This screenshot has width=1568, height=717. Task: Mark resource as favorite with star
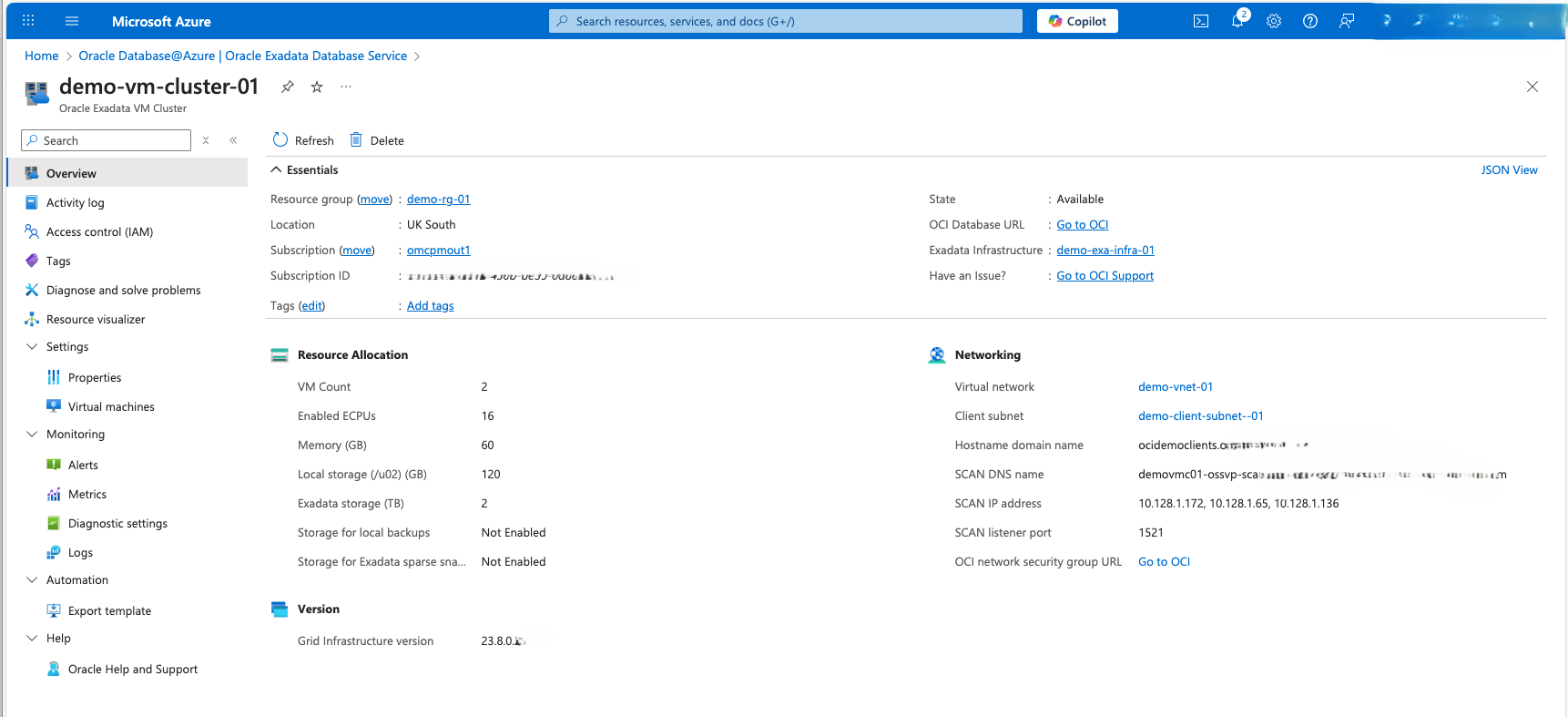317,87
